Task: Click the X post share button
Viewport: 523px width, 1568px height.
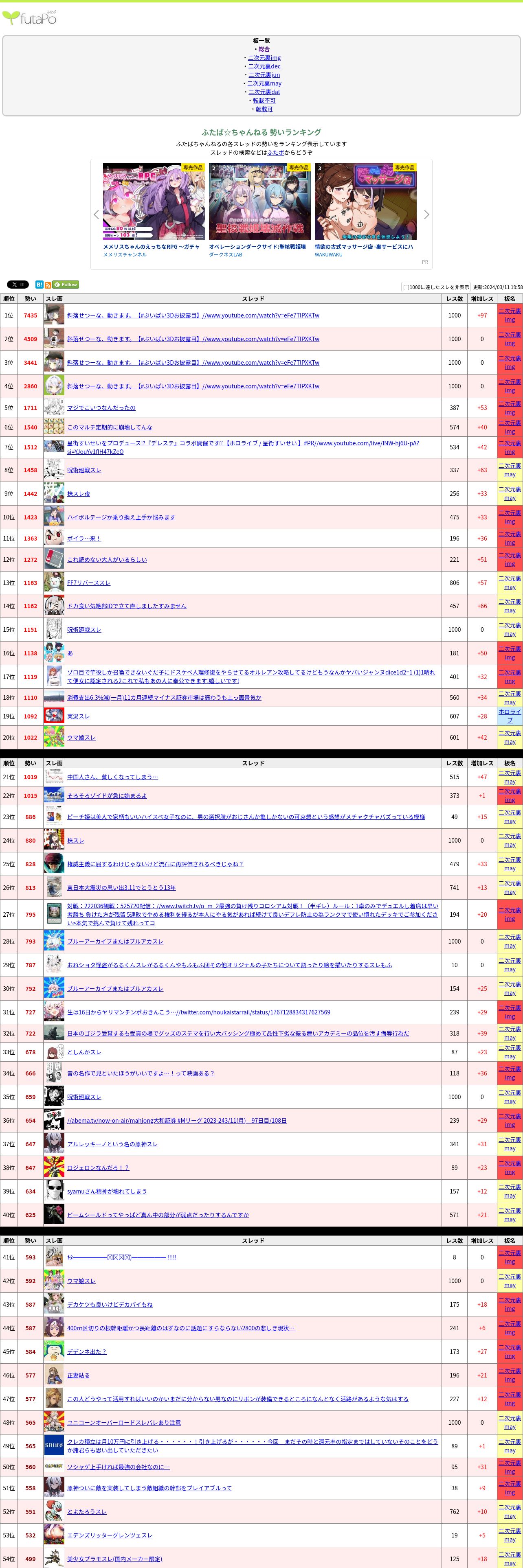Action: pyautogui.click(x=18, y=284)
